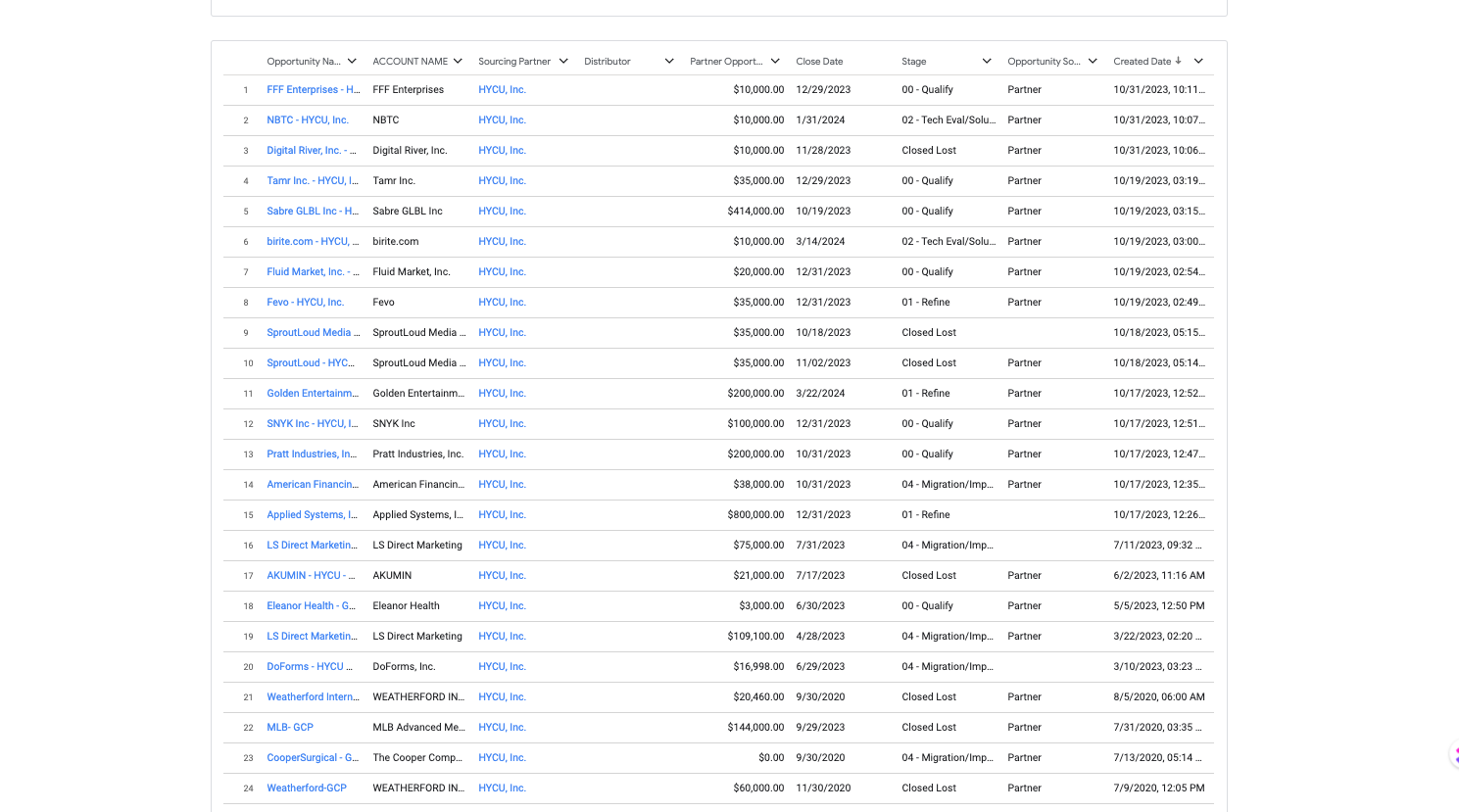
Task: Open the FFF Enterprises - H... opportunity link
Action: coord(314,90)
